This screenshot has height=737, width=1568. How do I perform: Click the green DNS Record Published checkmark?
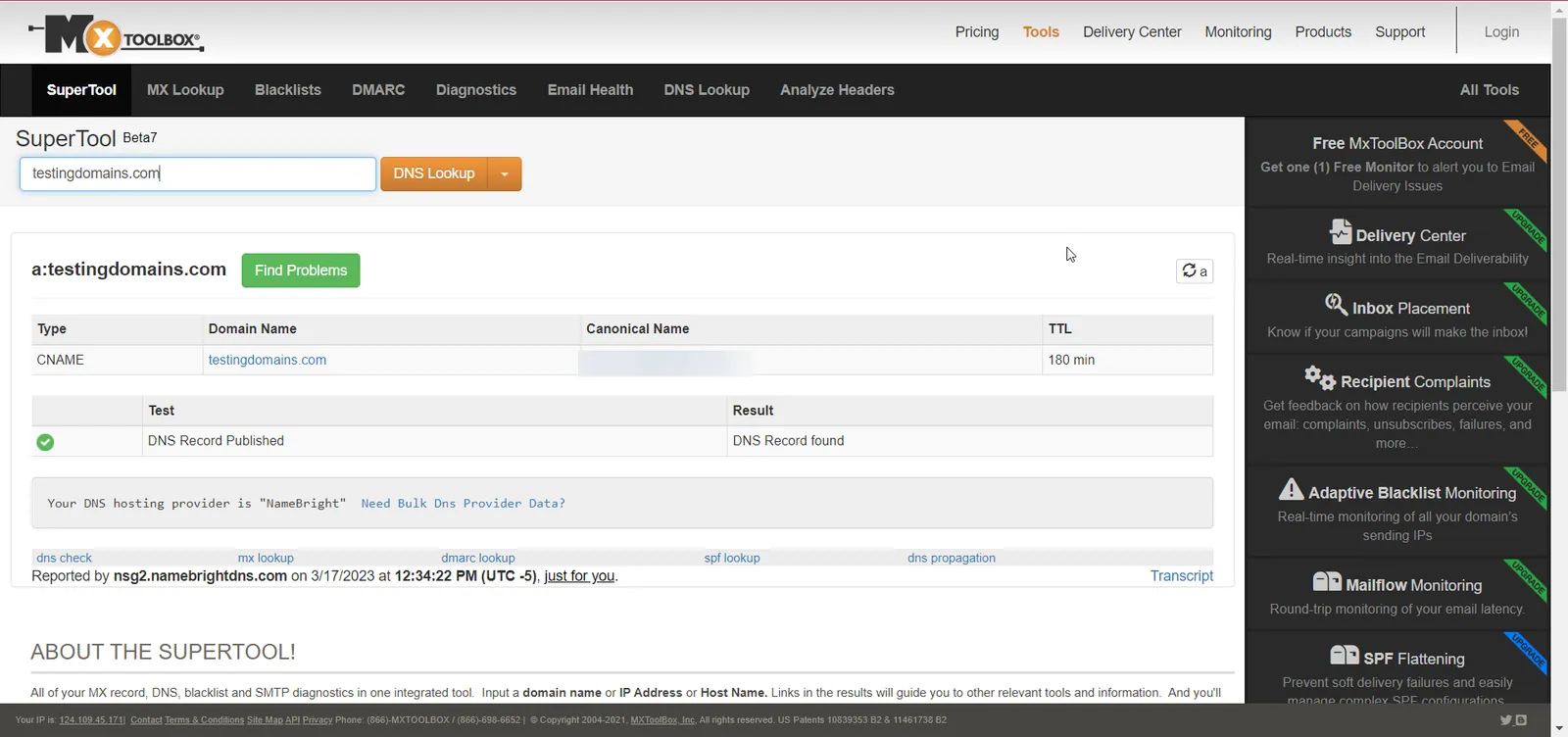click(45, 442)
